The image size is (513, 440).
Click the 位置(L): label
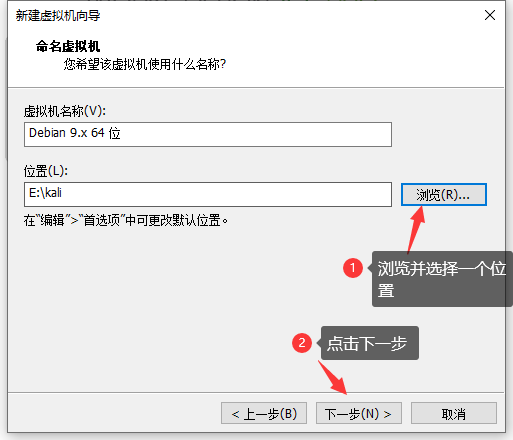click(46, 171)
